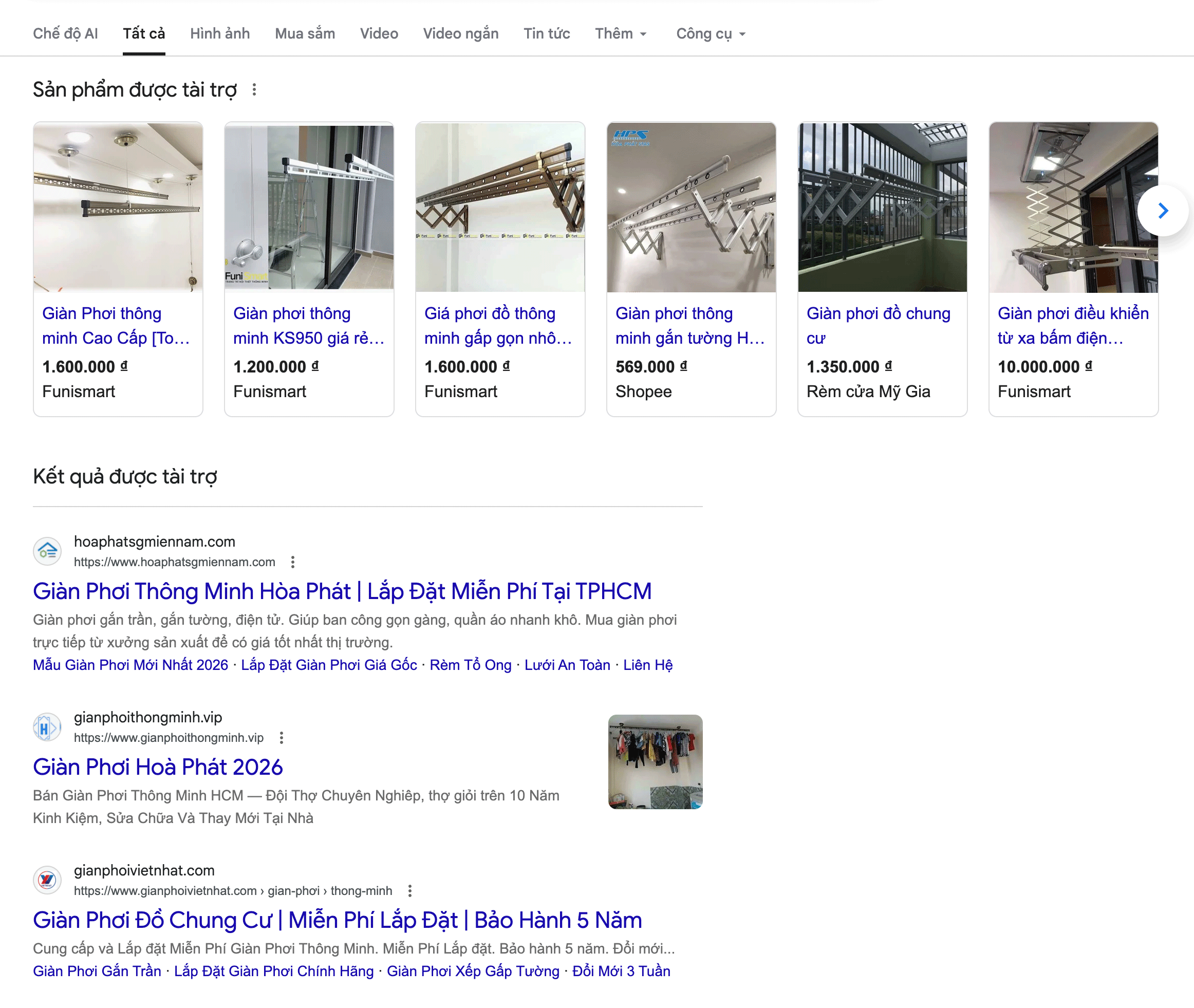Click the Lưới An Toàn sitelink
This screenshot has width=1194, height=1008.
567,665
